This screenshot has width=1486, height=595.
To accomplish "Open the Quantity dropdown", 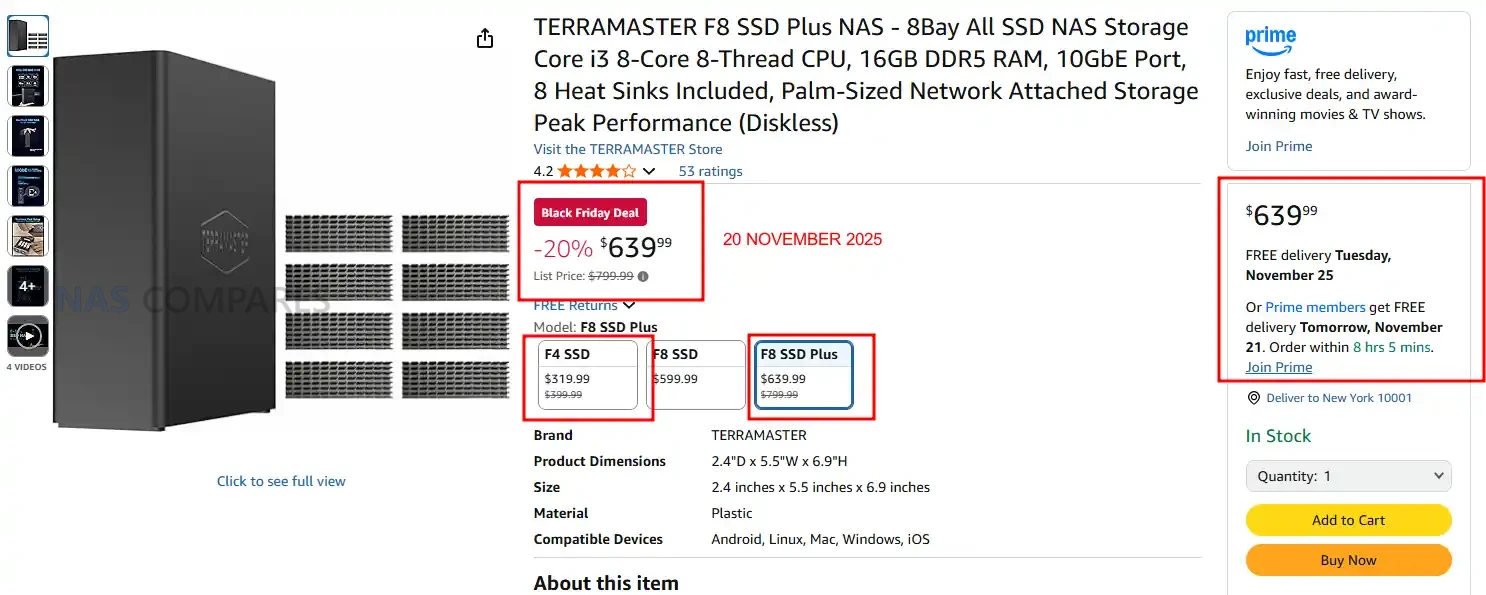I will point(1348,476).
